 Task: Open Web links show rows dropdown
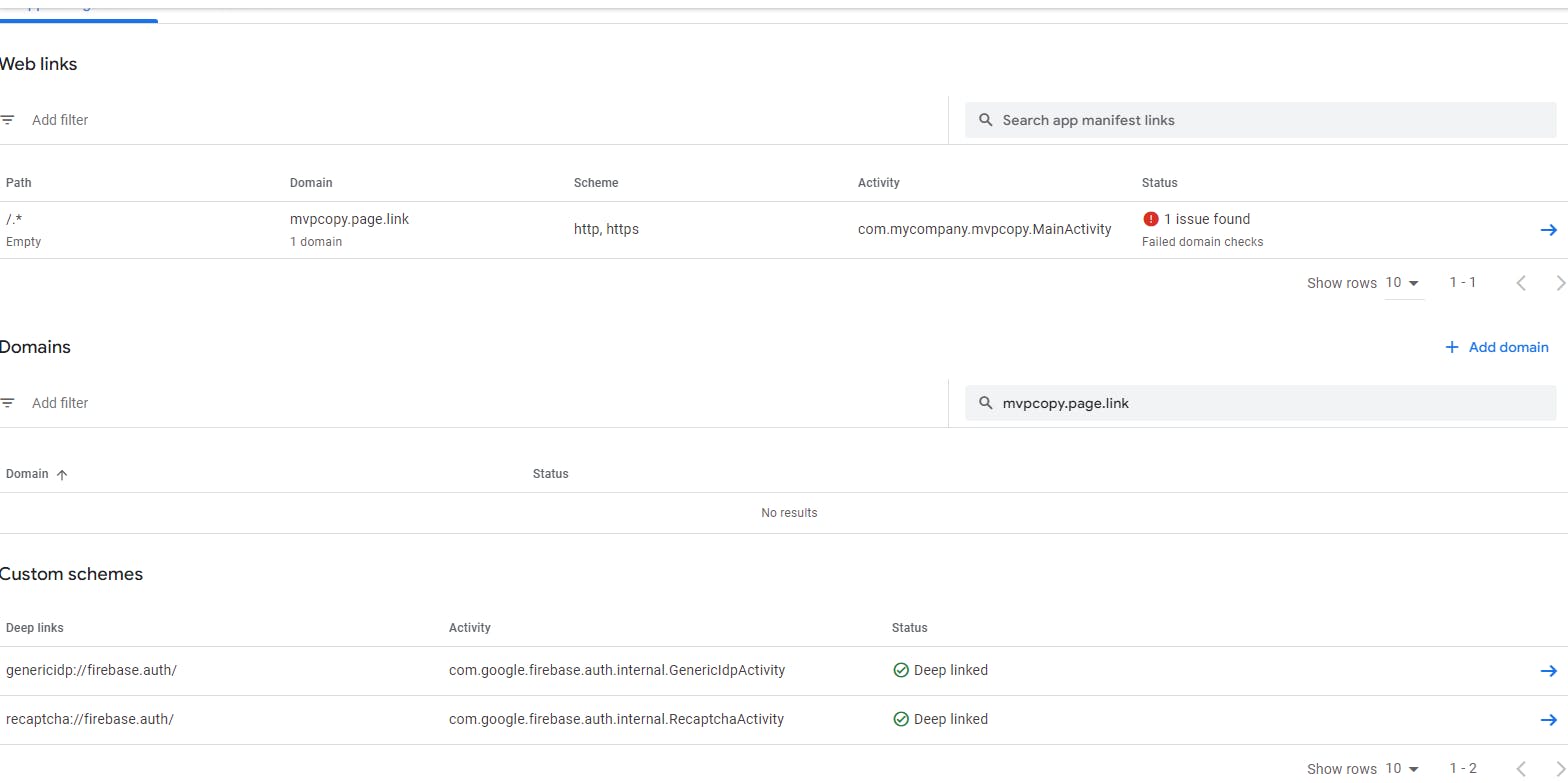[1403, 283]
